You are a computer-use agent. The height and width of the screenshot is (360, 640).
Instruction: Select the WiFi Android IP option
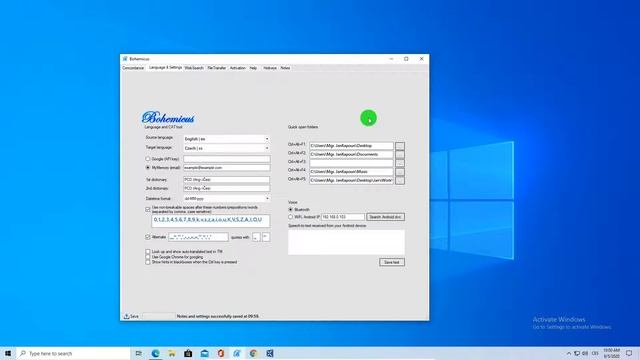pyautogui.click(x=291, y=217)
